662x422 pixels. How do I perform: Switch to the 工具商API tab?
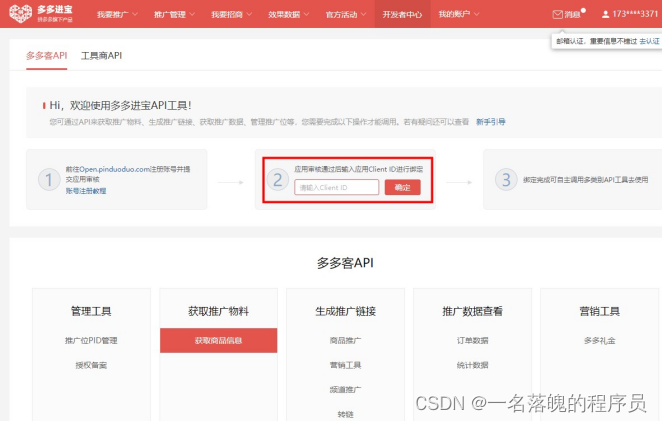coord(101,55)
